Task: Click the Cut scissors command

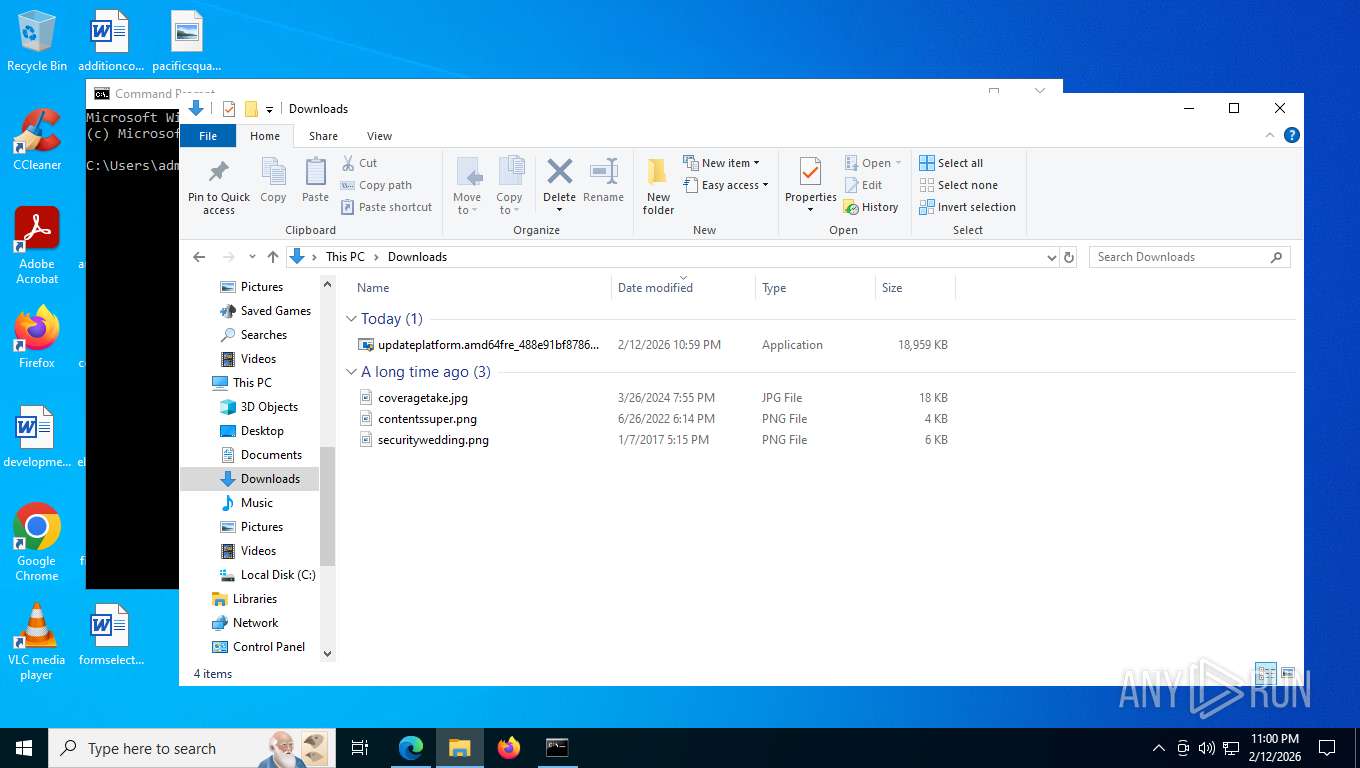Action: [359, 163]
